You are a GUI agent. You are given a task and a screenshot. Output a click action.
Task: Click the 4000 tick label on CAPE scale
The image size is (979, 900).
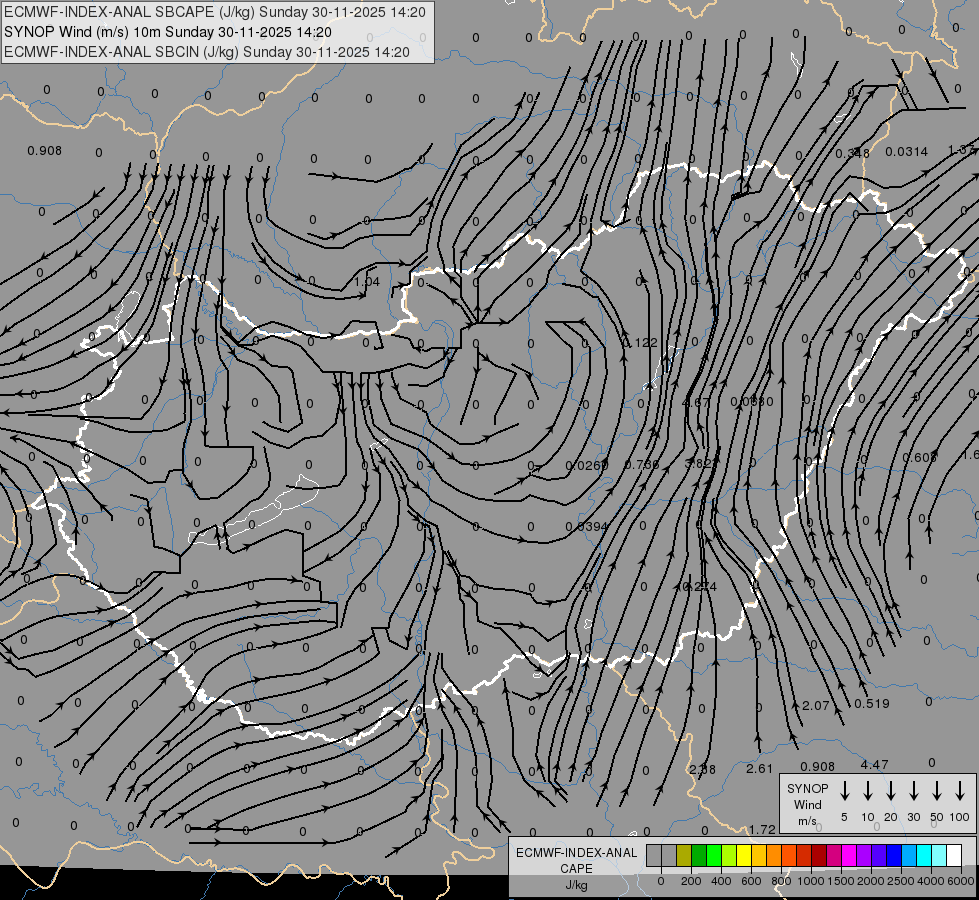coord(931,881)
